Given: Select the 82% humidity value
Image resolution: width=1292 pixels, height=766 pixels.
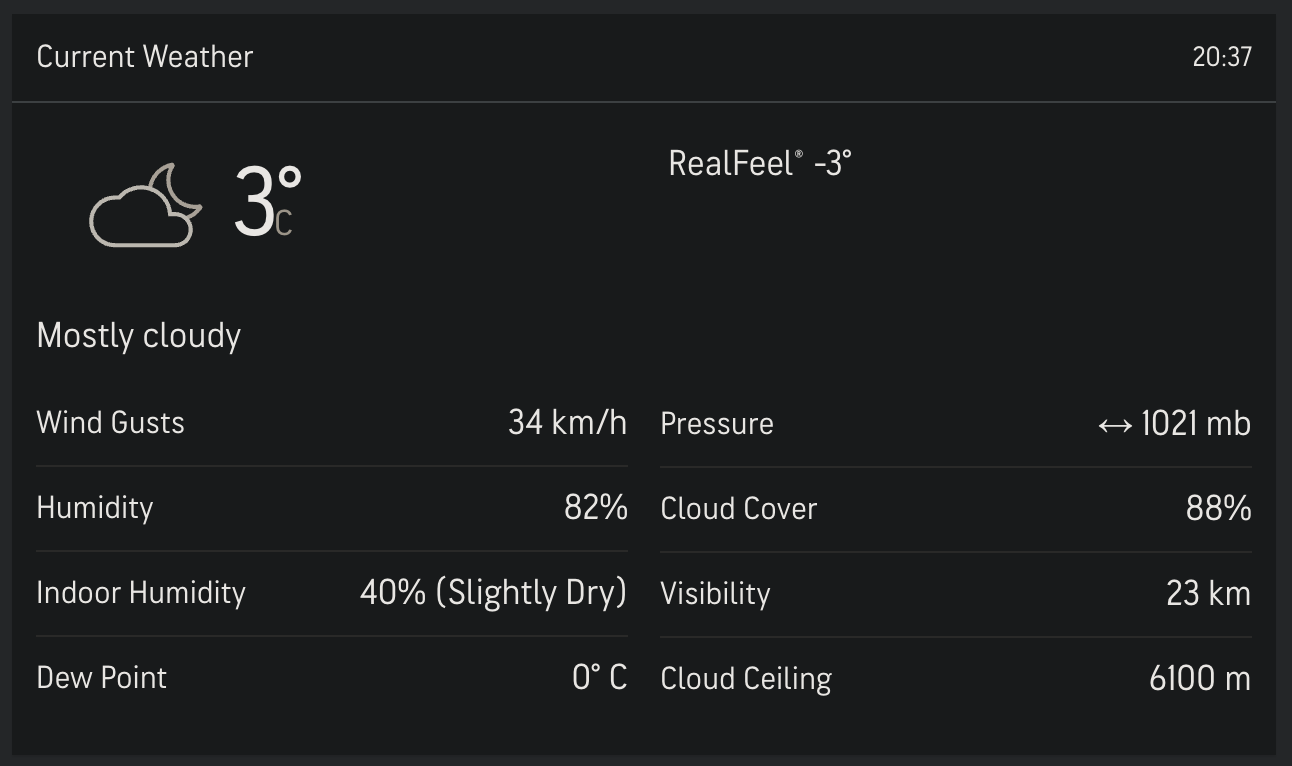Looking at the screenshot, I should point(596,508).
